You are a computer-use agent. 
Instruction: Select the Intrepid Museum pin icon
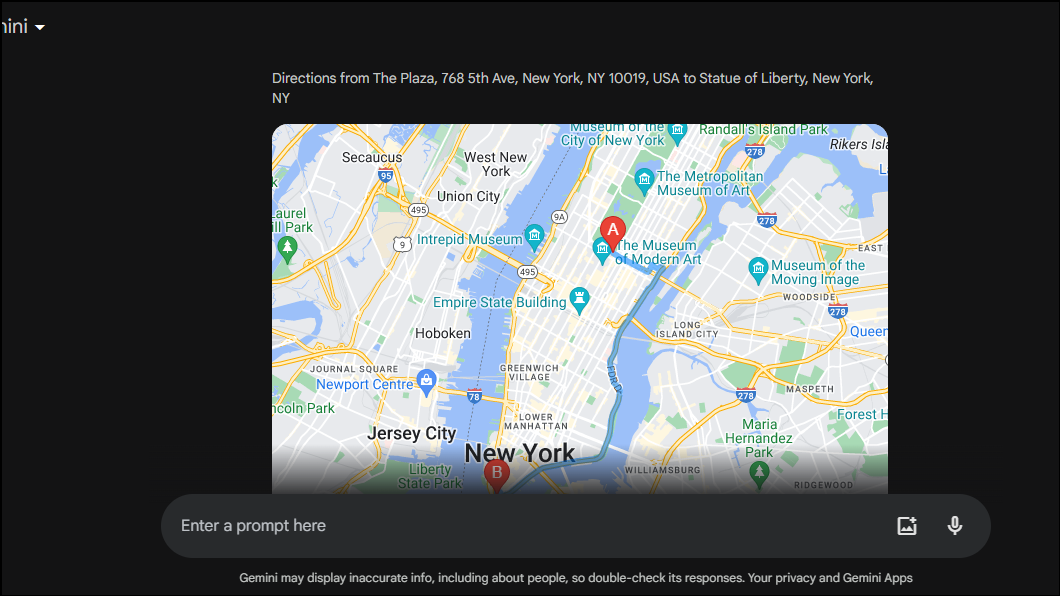(535, 237)
